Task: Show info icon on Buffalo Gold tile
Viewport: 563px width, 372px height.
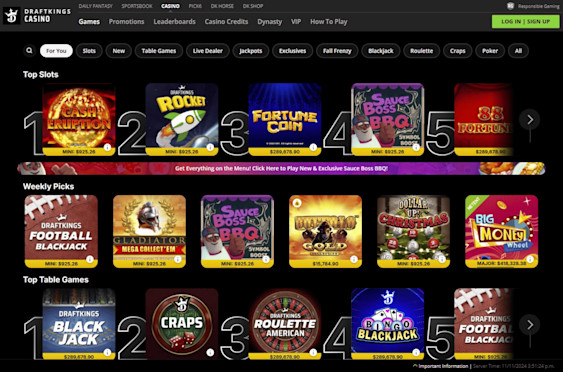Action: click(x=354, y=259)
